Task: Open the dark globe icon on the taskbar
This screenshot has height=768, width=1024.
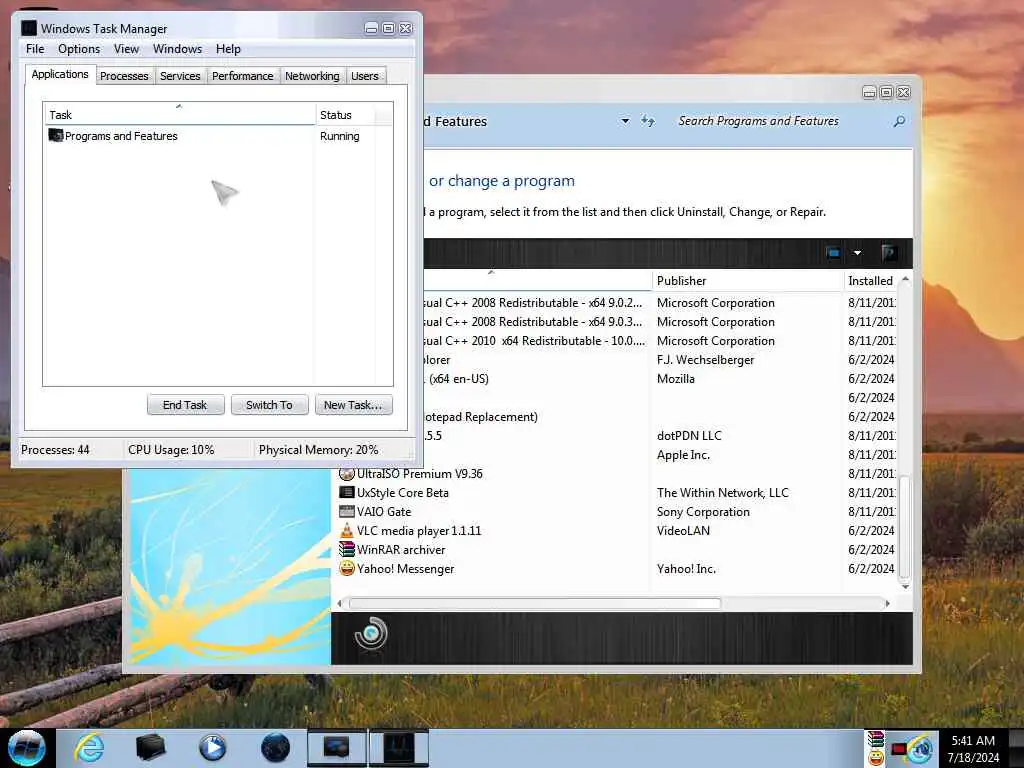Action: coord(275,748)
